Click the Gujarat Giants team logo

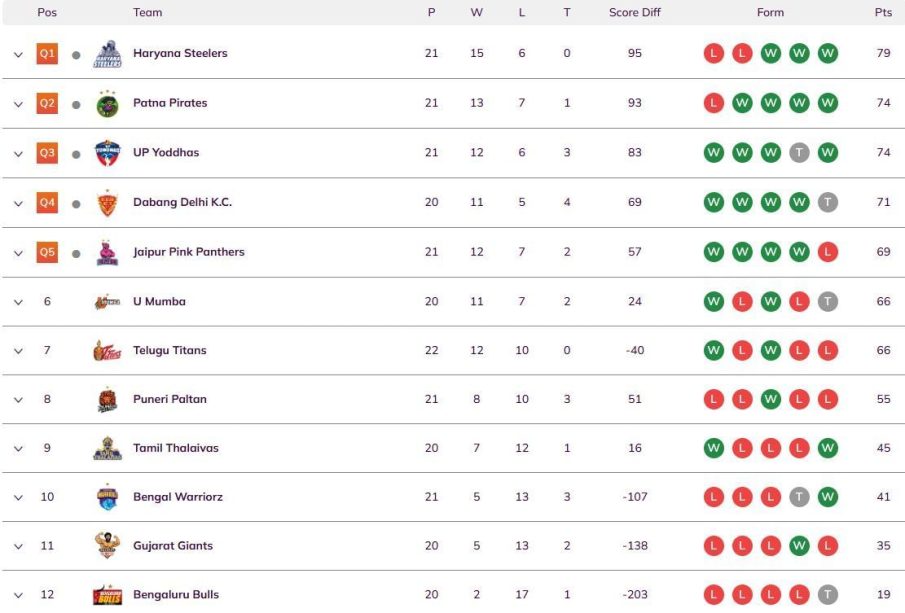(107, 545)
